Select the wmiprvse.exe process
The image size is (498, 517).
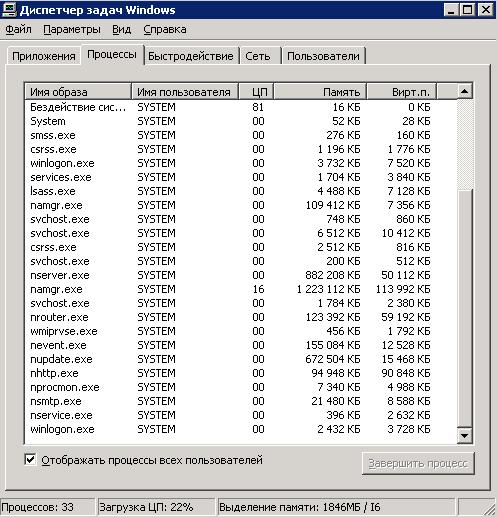point(241,331)
